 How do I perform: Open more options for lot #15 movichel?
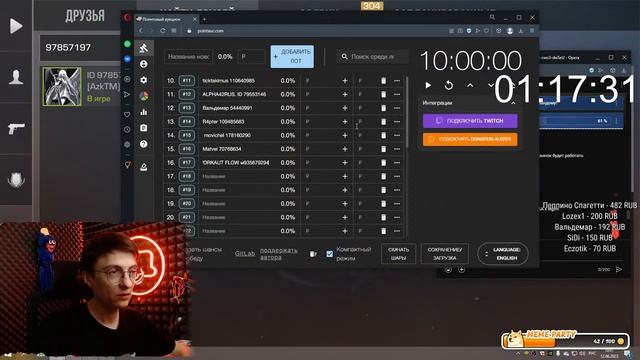pos(397,135)
